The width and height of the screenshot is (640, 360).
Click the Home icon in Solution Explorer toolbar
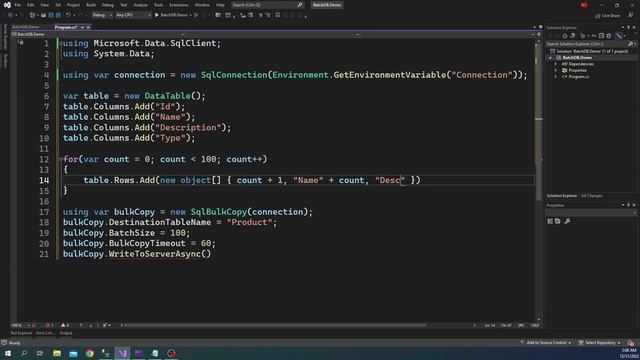point(565,36)
